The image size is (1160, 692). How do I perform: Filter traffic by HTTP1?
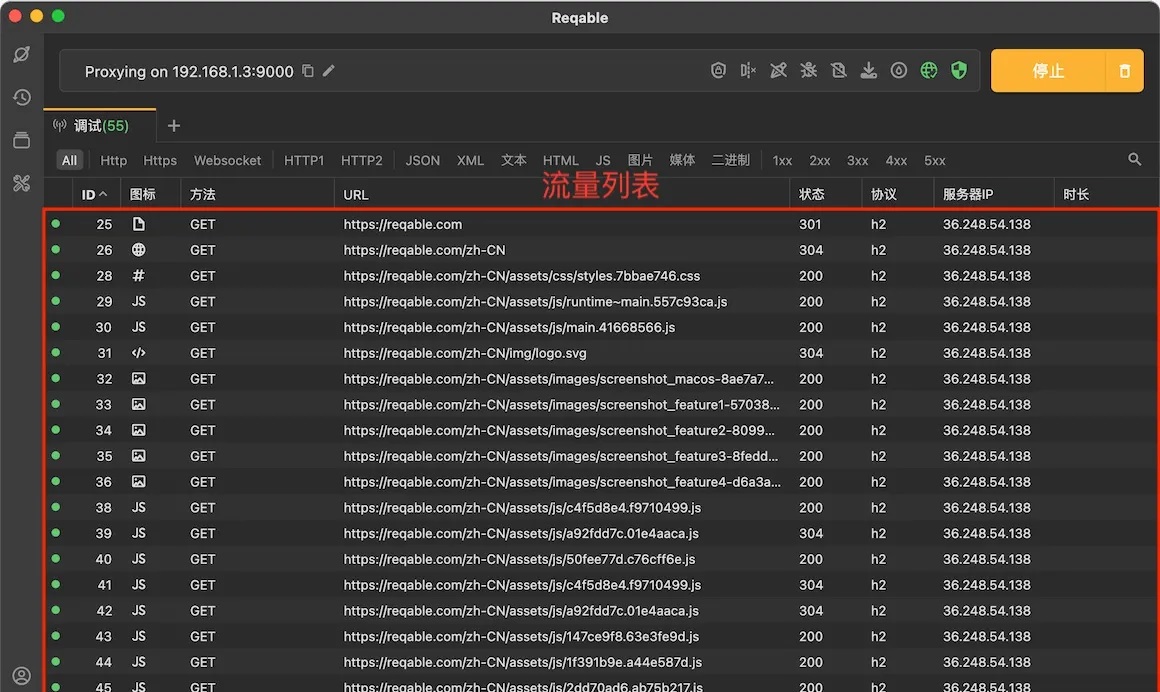click(x=304, y=160)
